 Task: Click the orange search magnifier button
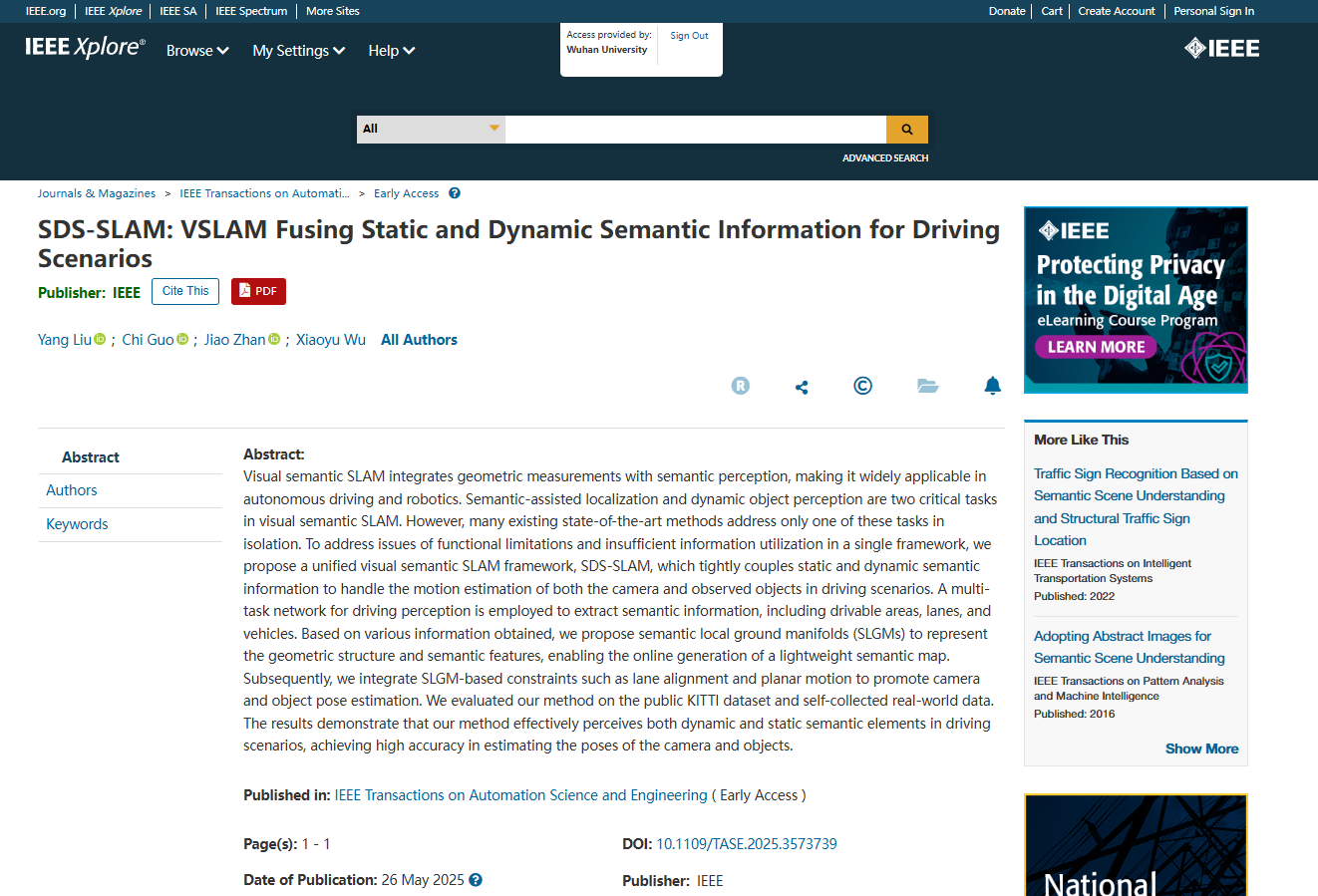click(x=906, y=130)
